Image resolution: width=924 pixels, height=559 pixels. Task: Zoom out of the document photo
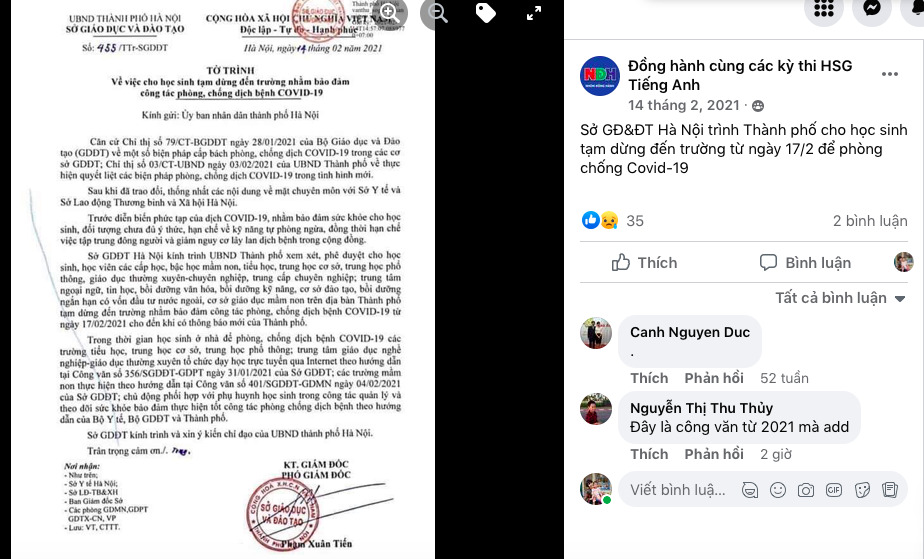point(437,13)
